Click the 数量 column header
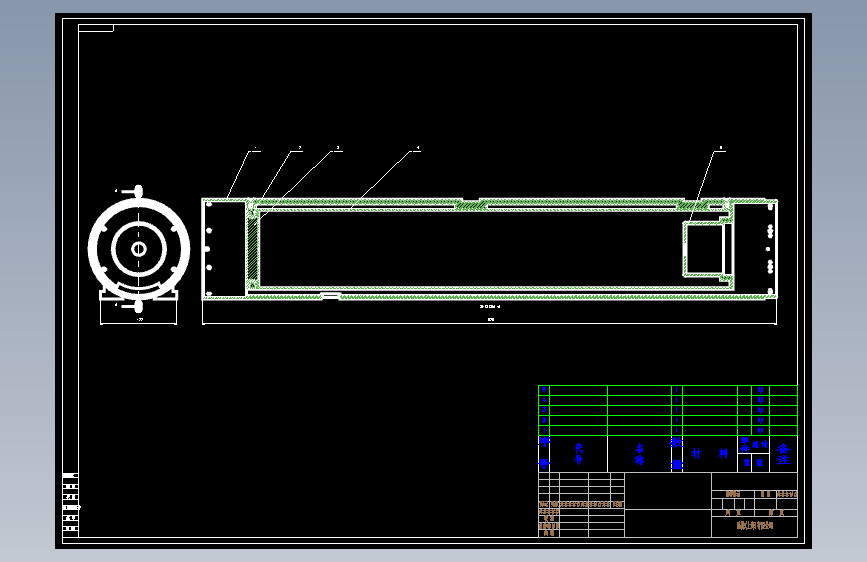Image resolution: width=867 pixels, height=562 pixels. (677, 454)
